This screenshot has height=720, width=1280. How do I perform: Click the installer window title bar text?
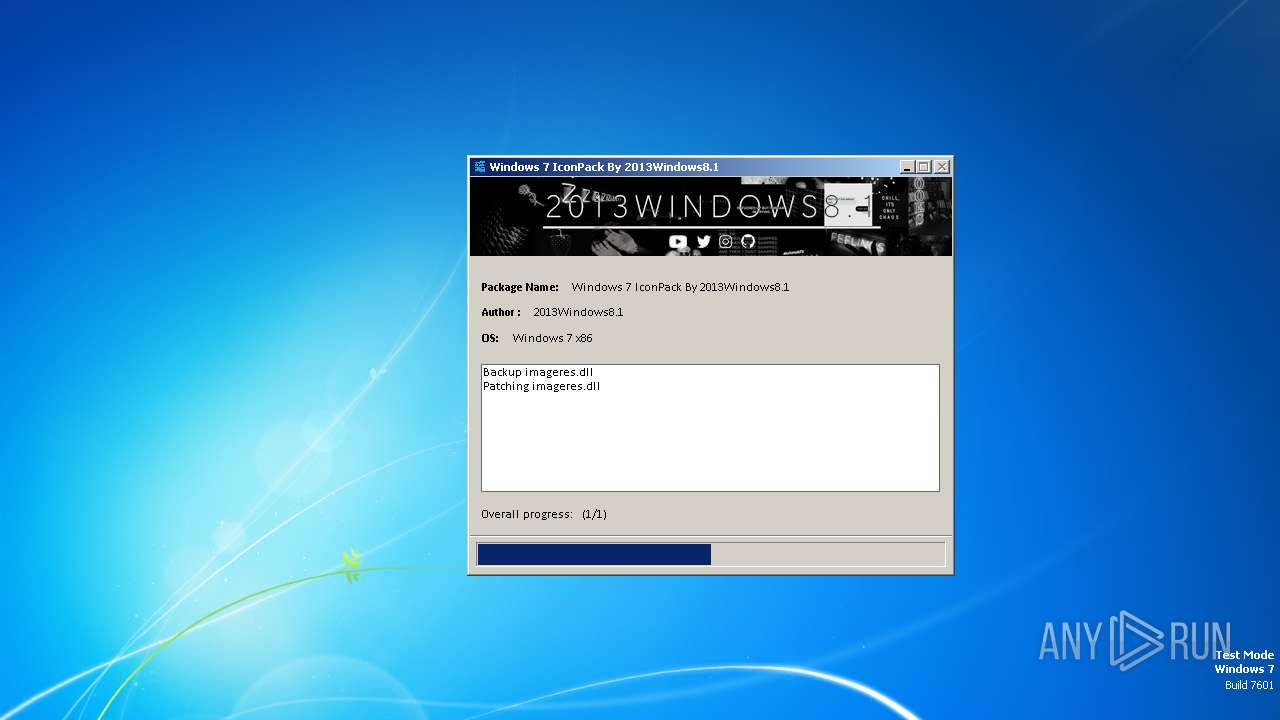(604, 167)
